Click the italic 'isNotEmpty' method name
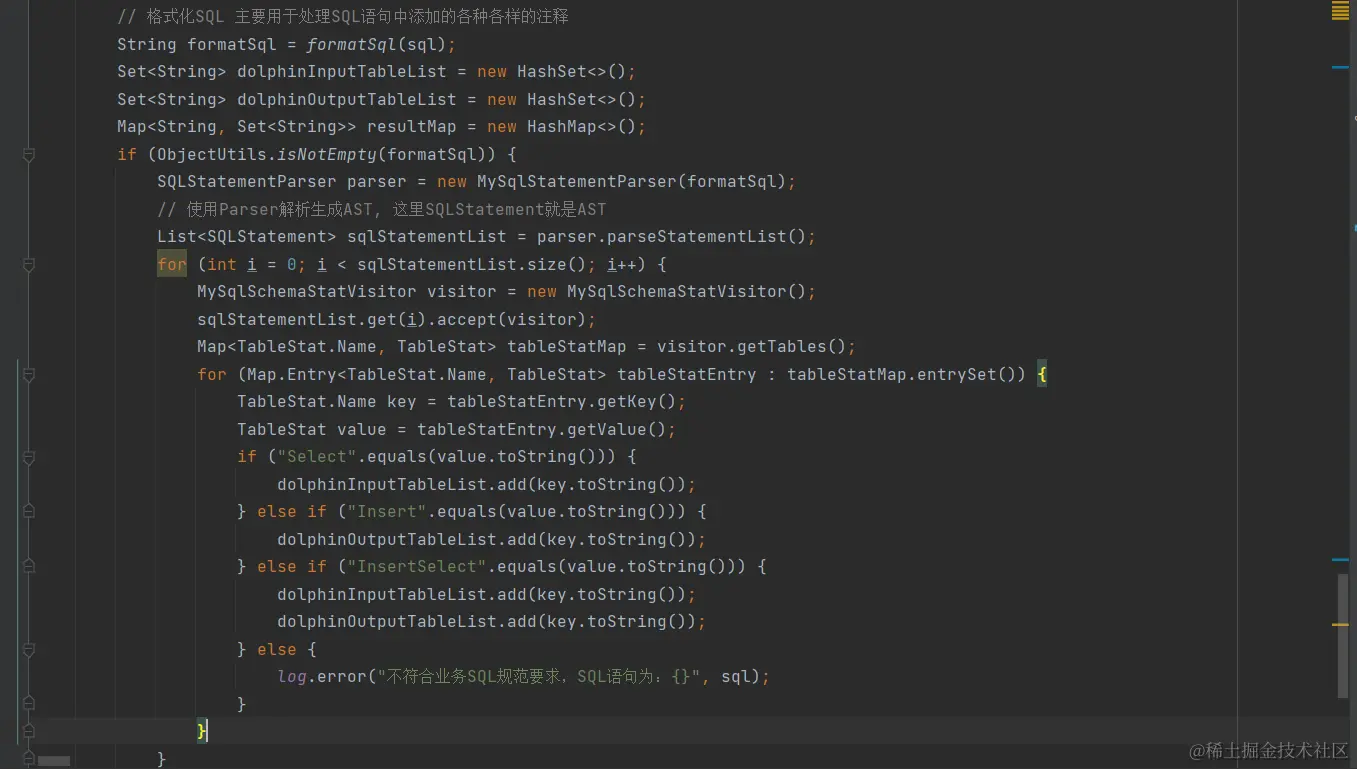Viewport: 1357px width, 769px height. click(327, 155)
